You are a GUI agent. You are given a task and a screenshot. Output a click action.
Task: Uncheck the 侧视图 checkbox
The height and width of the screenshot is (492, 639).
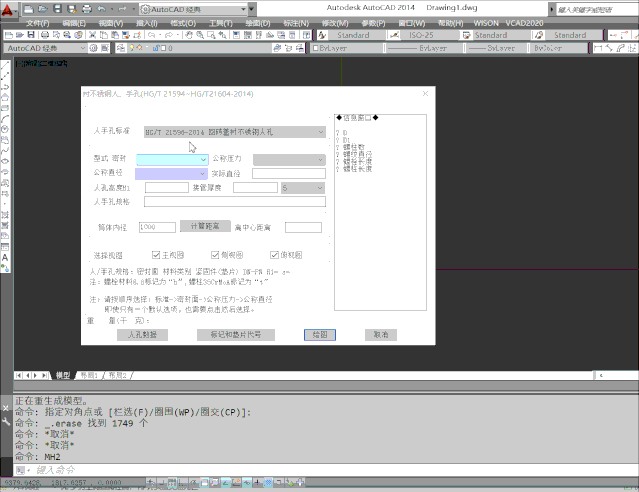click(x=215, y=254)
